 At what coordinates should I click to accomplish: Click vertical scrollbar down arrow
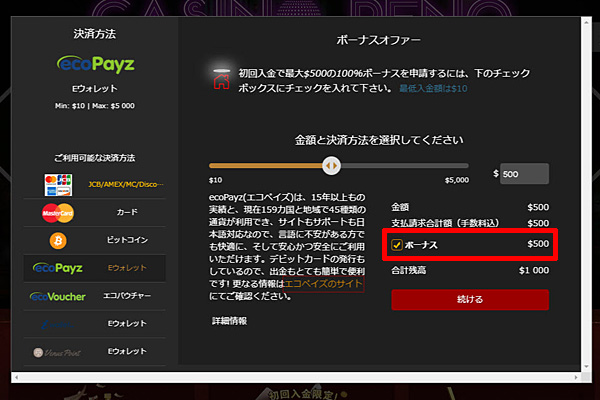tap(586, 366)
